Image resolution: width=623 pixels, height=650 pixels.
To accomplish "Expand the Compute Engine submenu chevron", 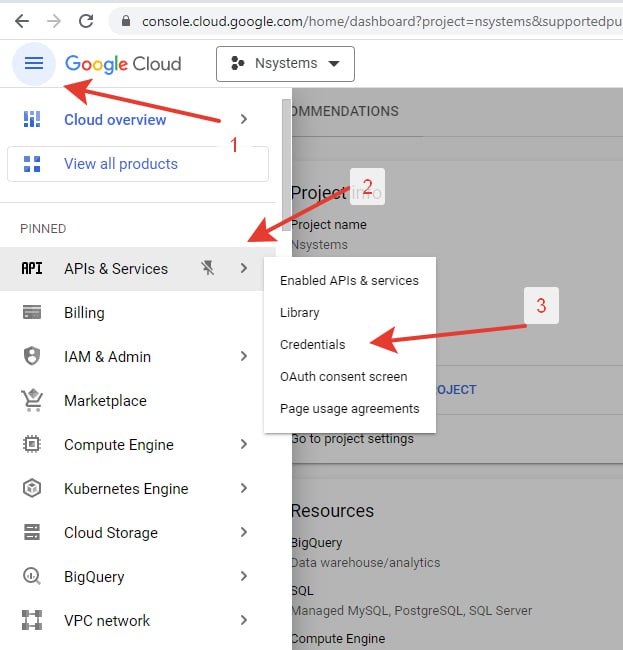I will tap(244, 444).
